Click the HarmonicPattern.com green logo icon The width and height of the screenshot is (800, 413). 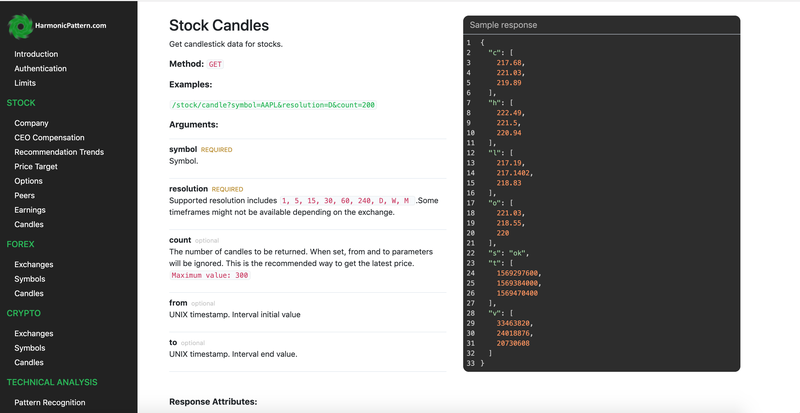coord(20,26)
